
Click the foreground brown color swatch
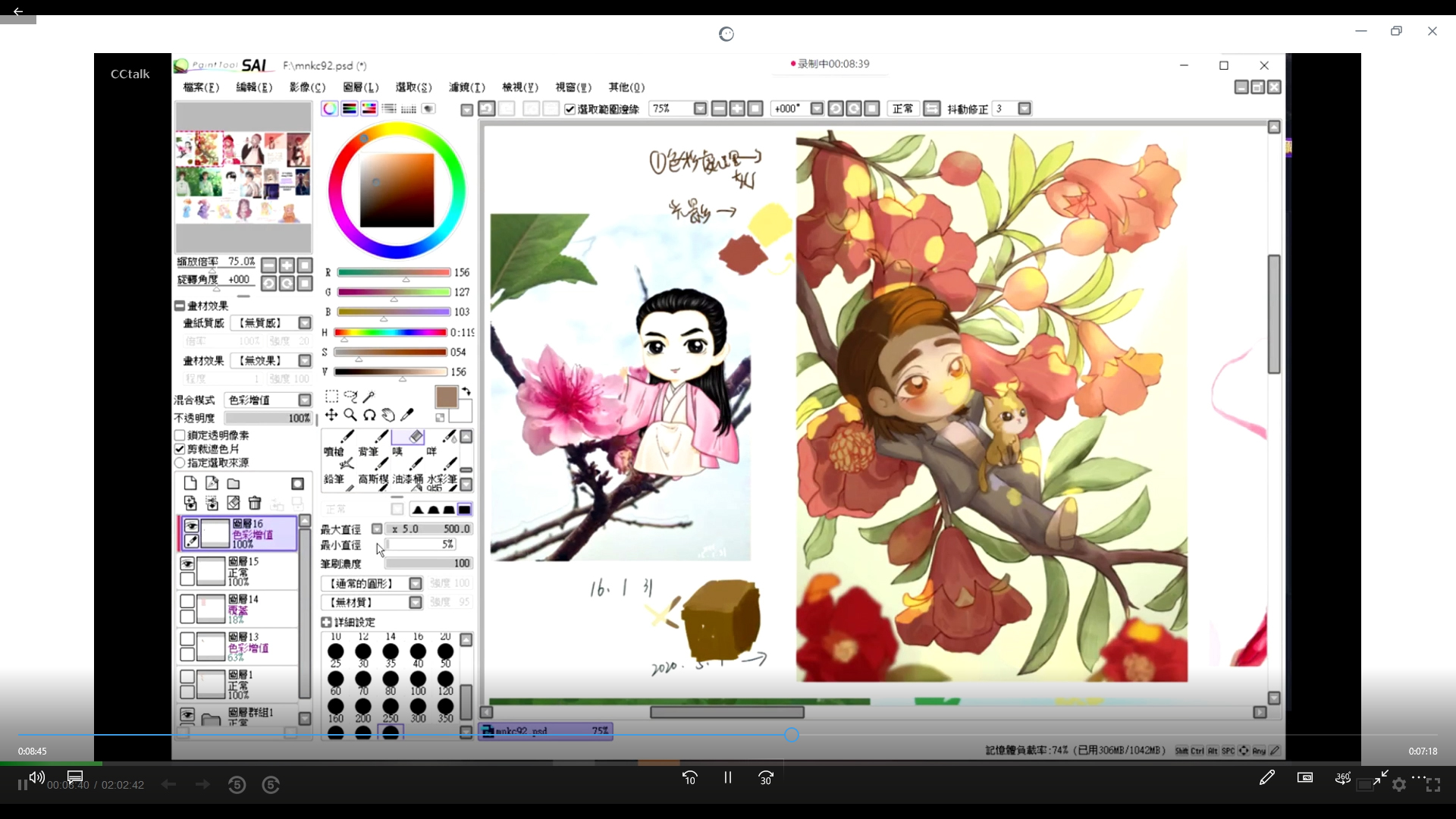[x=446, y=397]
